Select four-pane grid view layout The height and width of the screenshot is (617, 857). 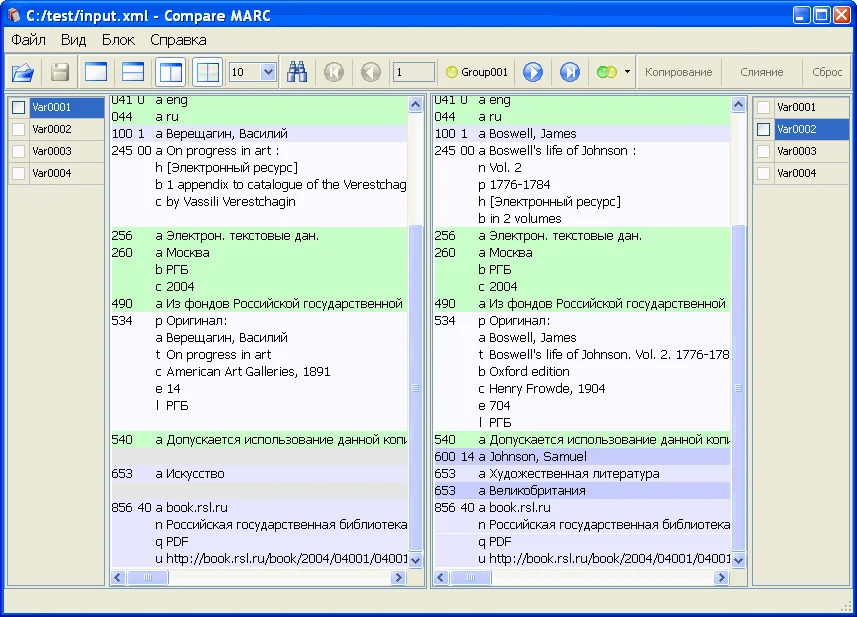pos(207,72)
